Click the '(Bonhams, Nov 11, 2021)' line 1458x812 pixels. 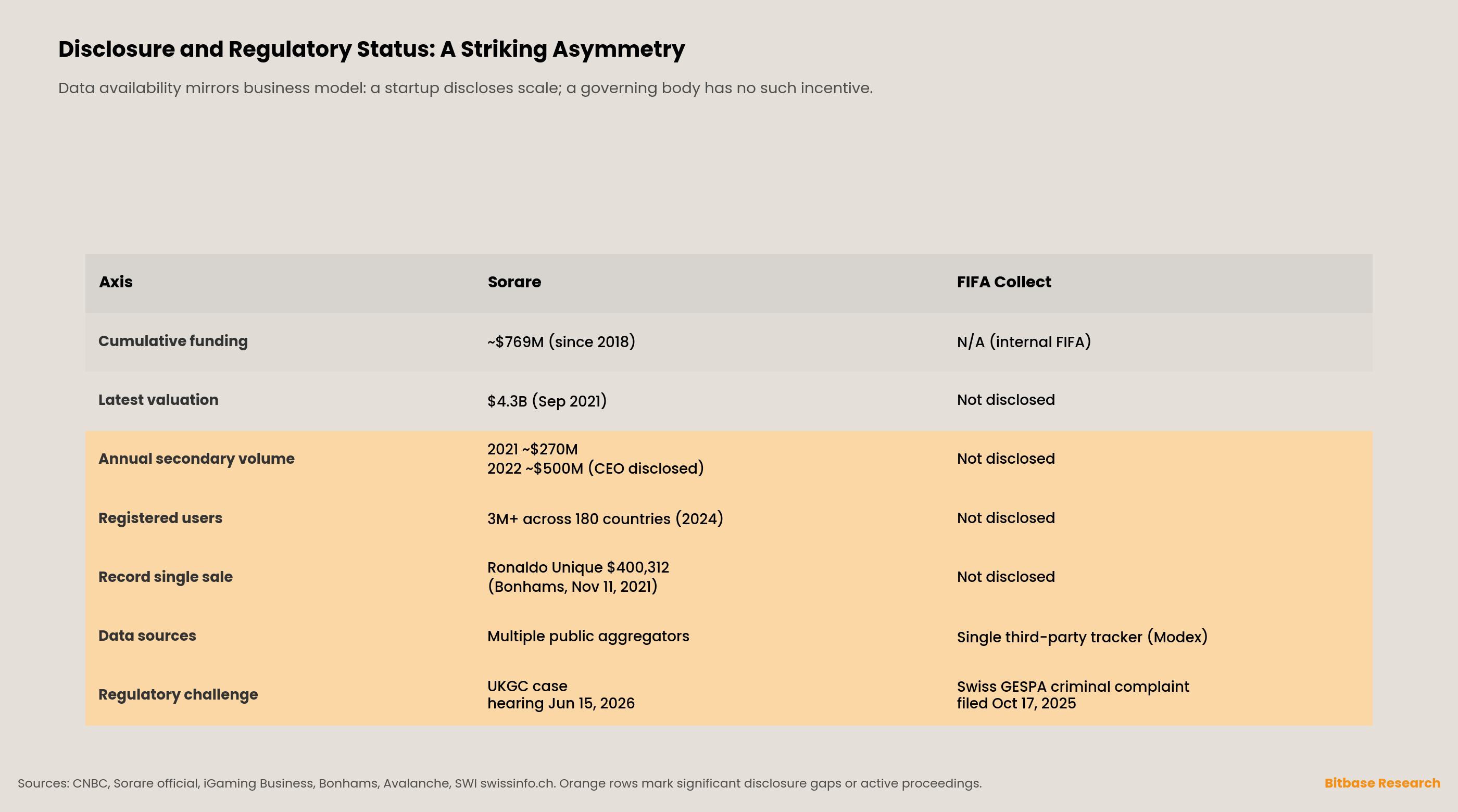click(x=572, y=587)
